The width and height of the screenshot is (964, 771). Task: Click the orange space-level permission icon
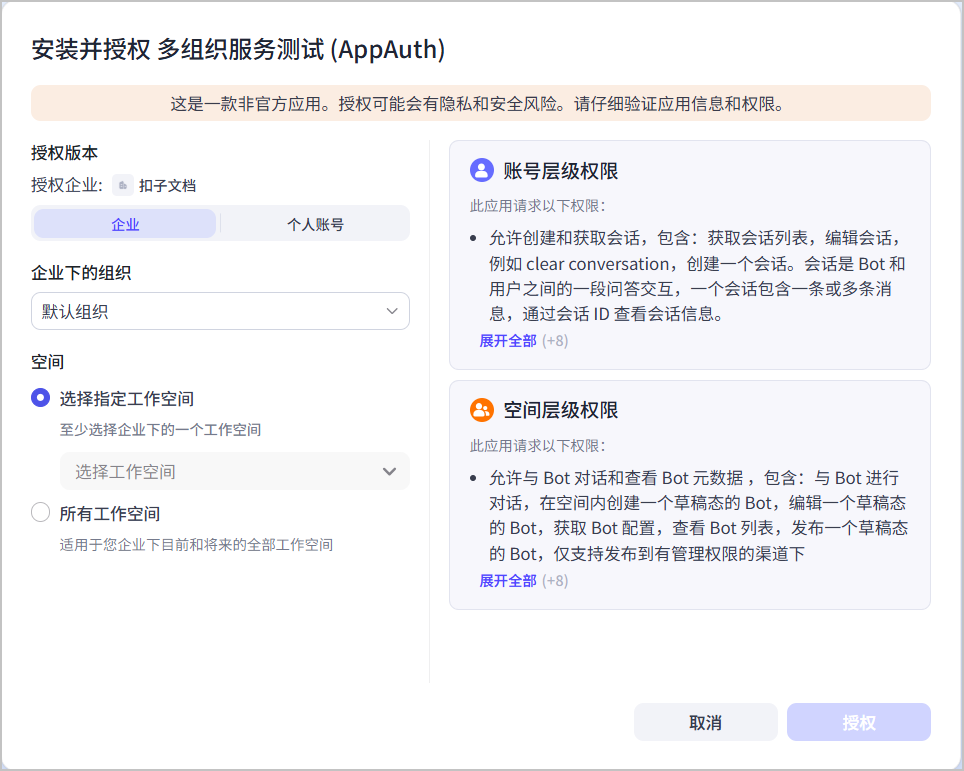[x=481, y=410]
